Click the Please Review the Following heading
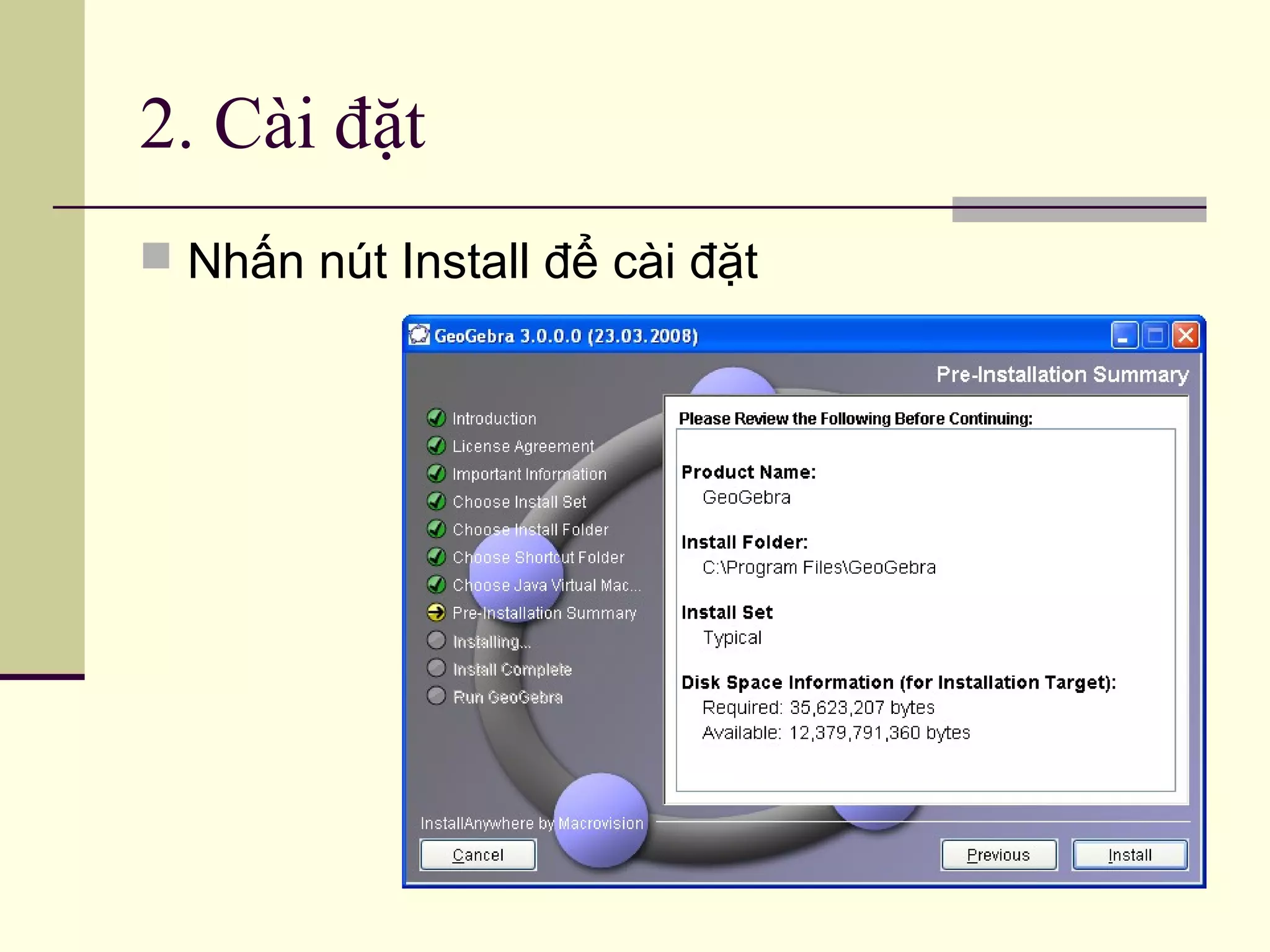1270x952 pixels. pyautogui.click(x=855, y=418)
